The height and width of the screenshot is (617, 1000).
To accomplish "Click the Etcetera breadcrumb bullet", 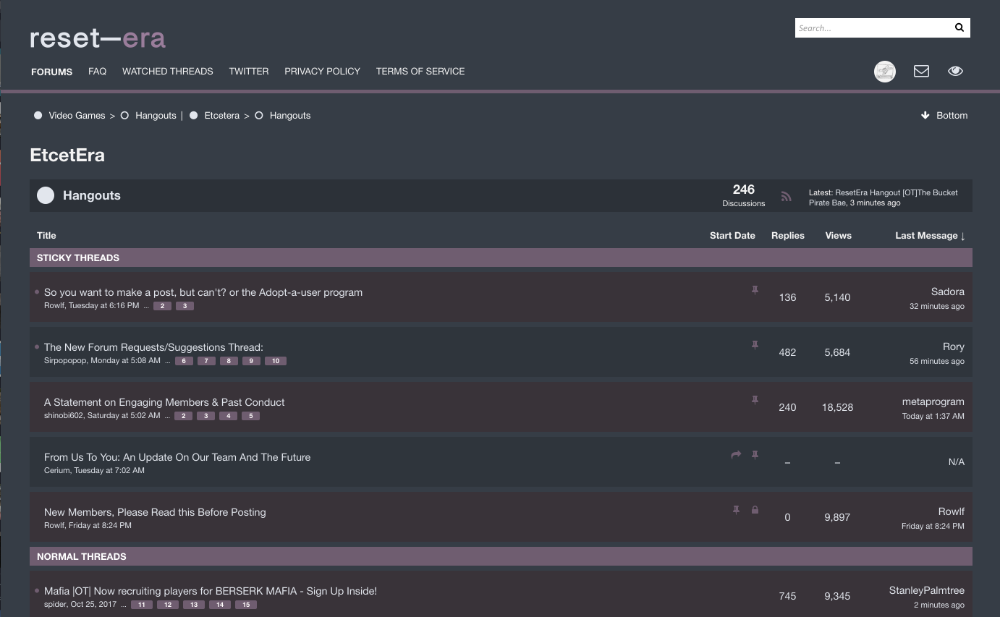I will pyautogui.click(x=193, y=115).
